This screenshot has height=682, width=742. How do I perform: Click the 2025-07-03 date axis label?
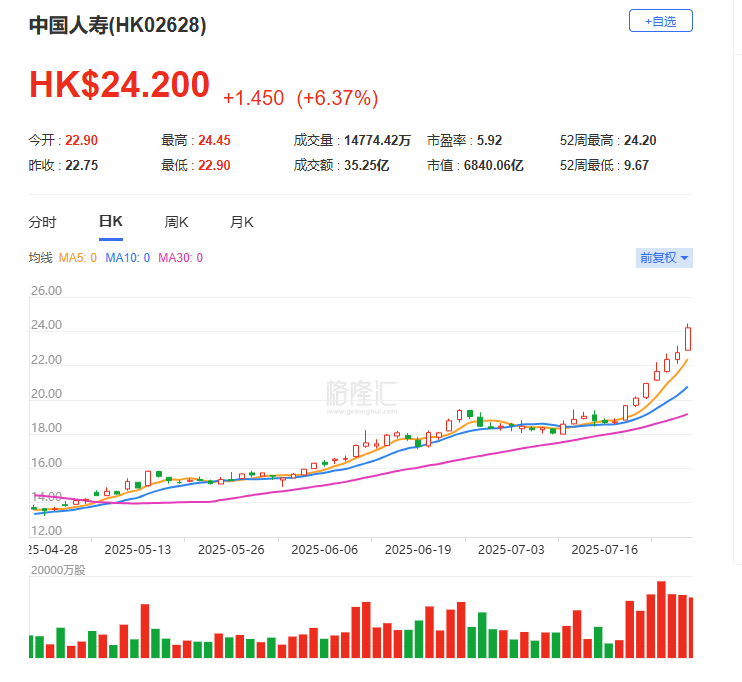point(511,550)
